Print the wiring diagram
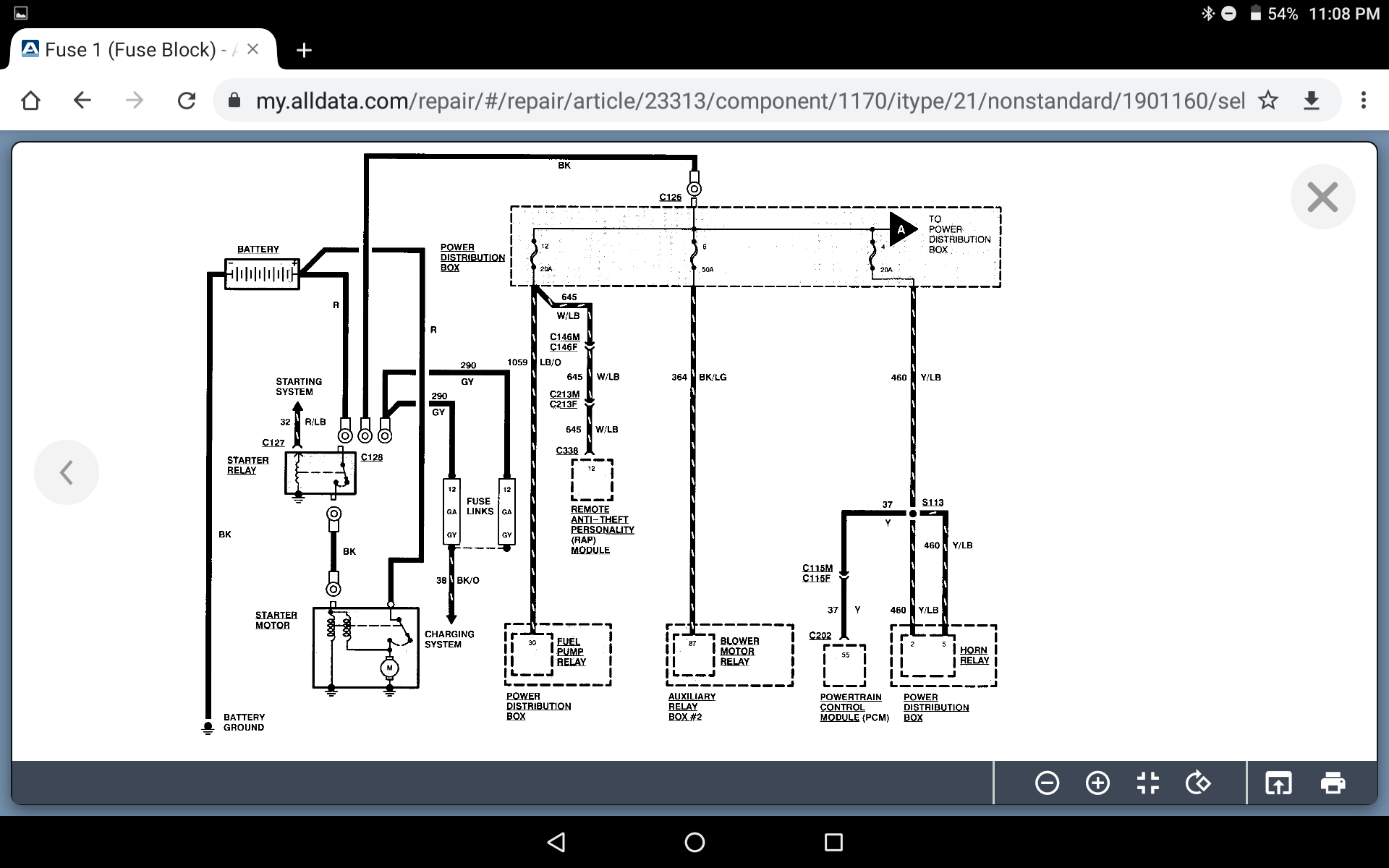 (x=1333, y=783)
